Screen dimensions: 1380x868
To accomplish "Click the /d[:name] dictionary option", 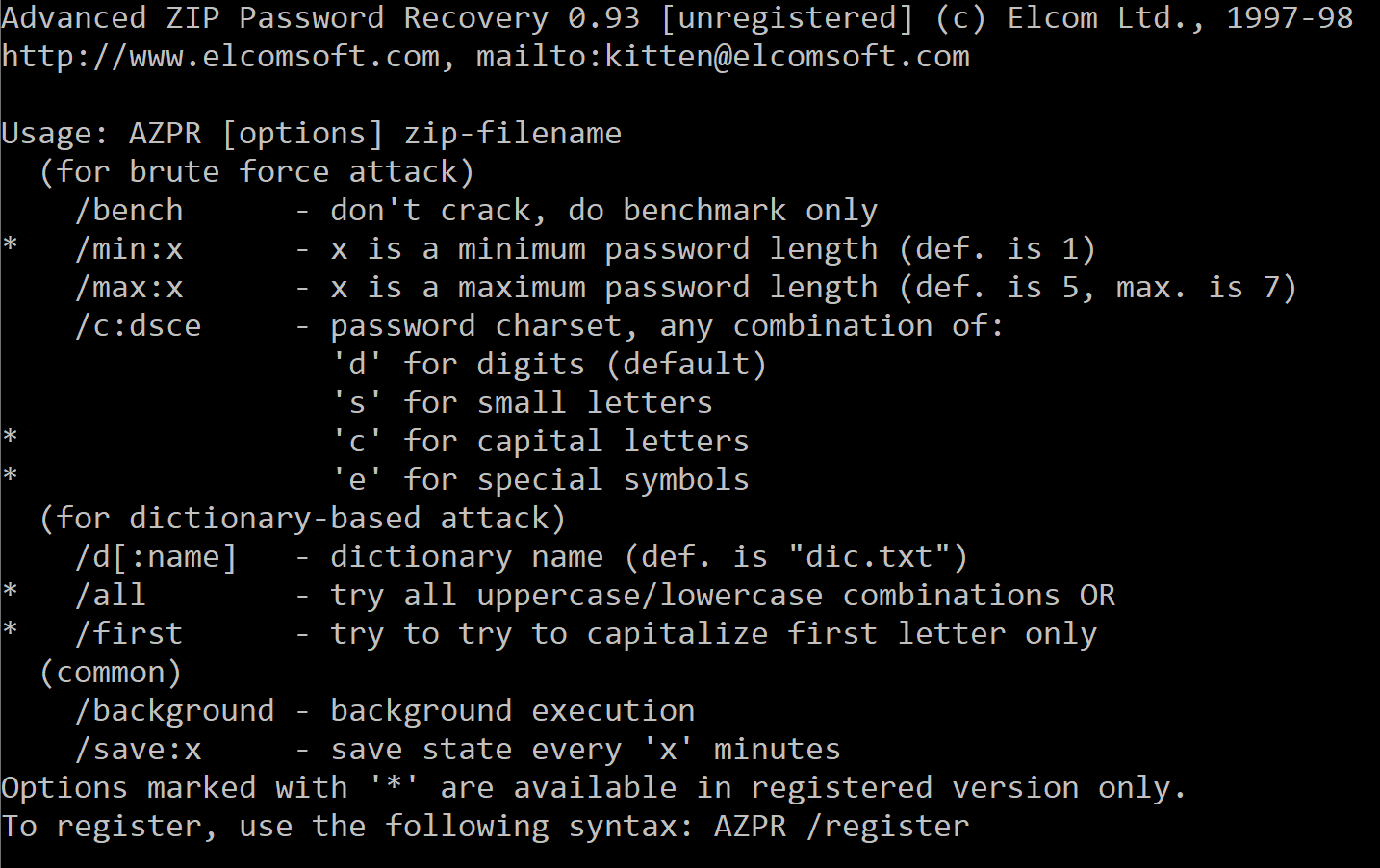I will (x=156, y=557).
